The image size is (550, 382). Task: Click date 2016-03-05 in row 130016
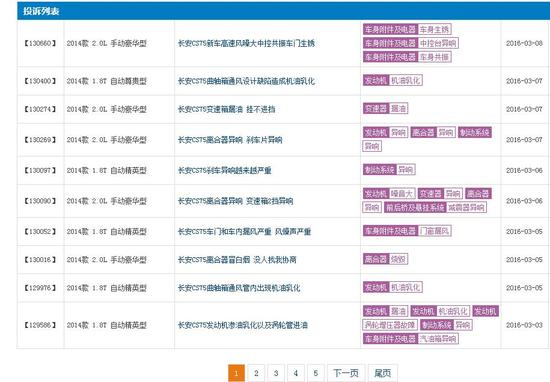click(x=524, y=260)
